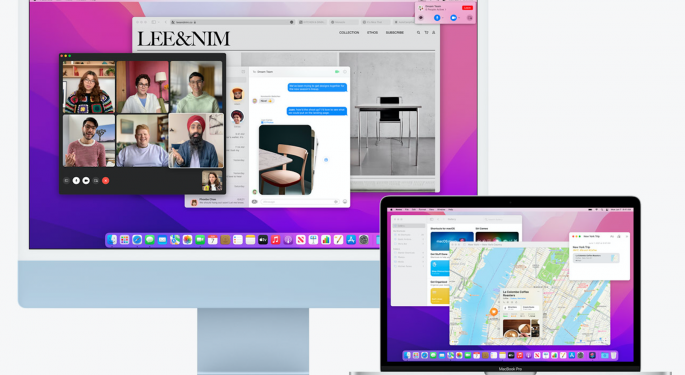This screenshot has height=375, width=685.
Task: Open Finder in the iMac dock
Action: pyautogui.click(x=112, y=240)
